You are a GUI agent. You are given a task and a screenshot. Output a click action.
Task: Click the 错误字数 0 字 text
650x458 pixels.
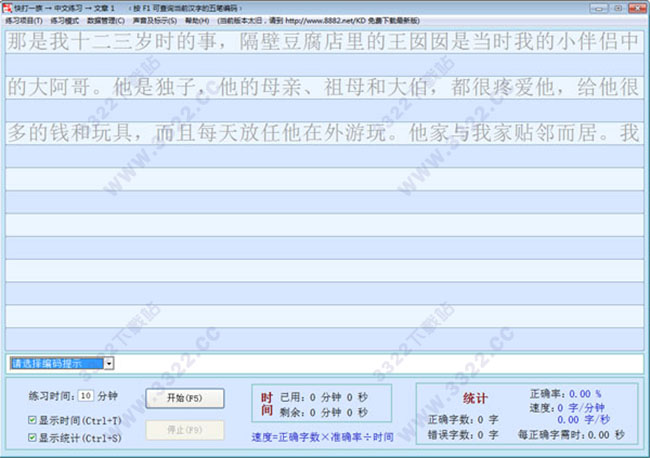463,435
